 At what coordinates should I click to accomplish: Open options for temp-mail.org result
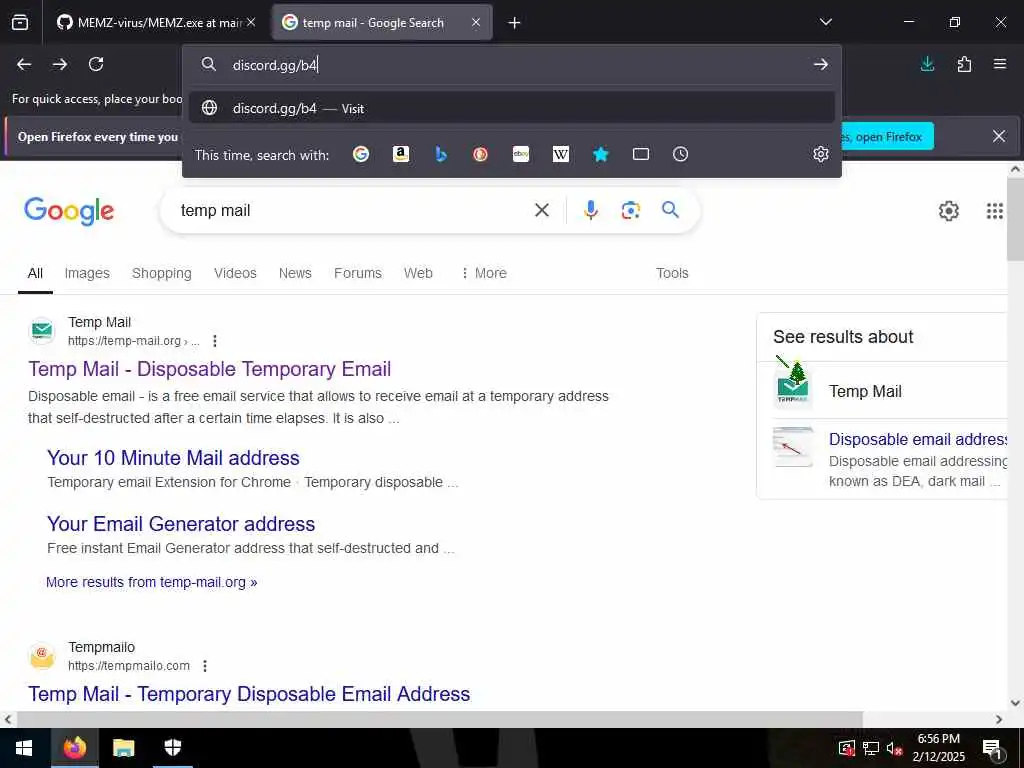coord(215,341)
